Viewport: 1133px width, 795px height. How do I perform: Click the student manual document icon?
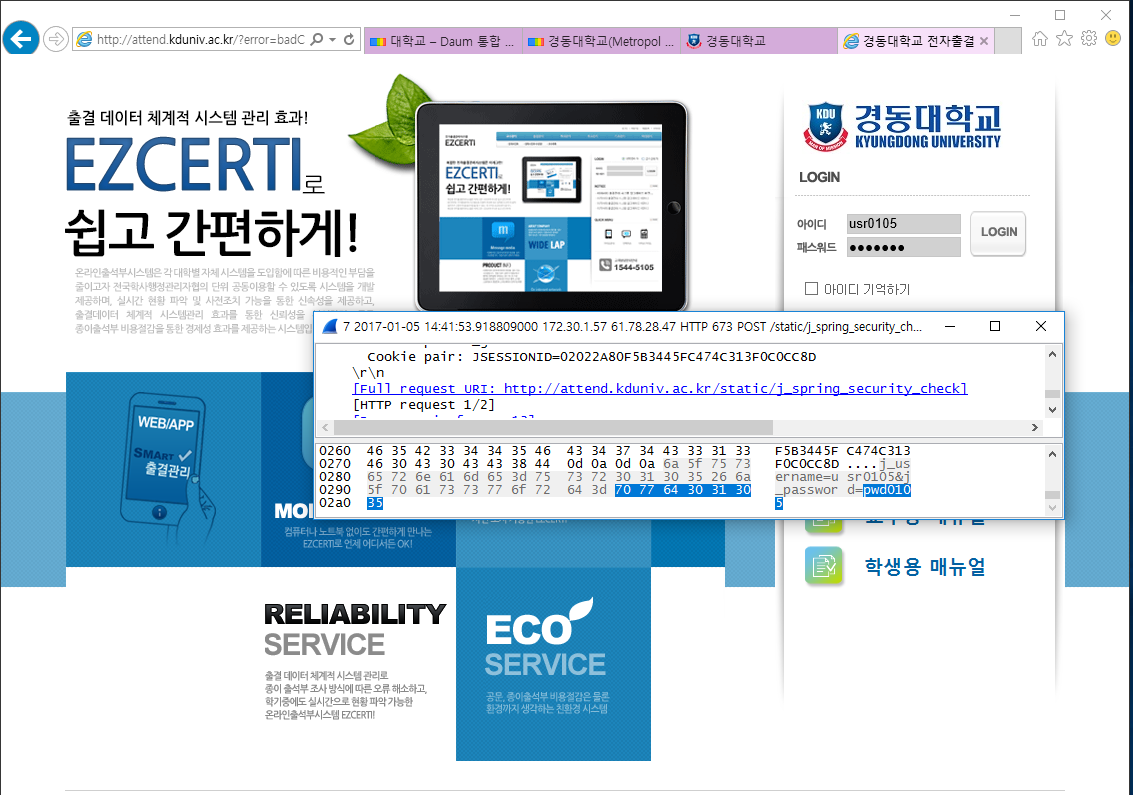[x=824, y=566]
